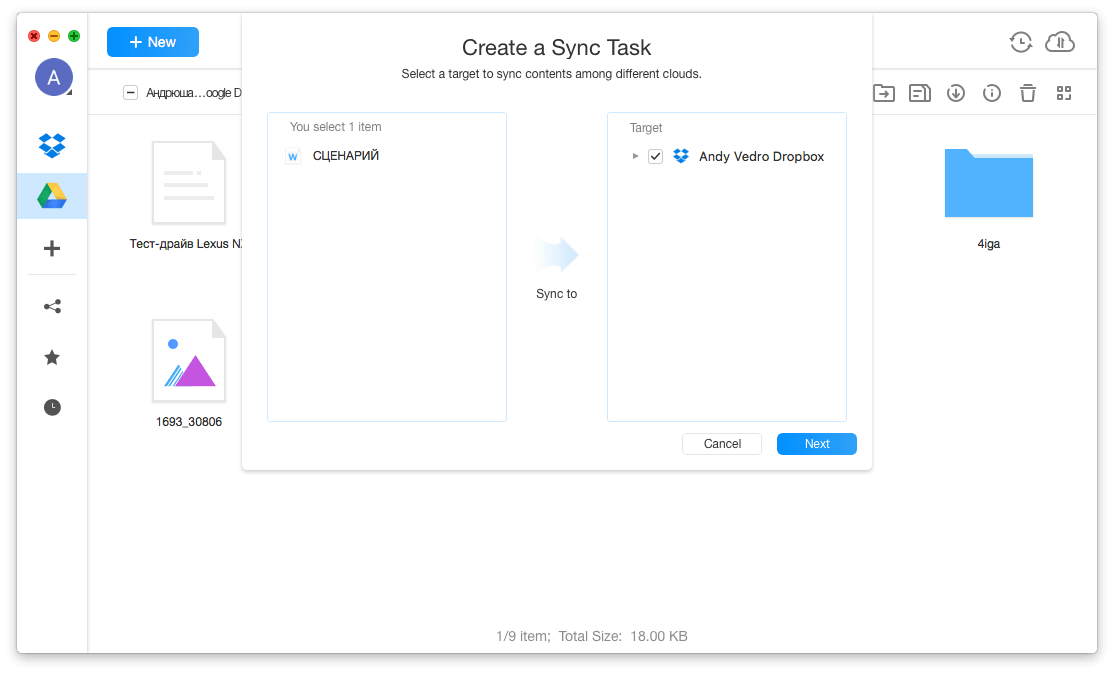Open the shared items sidebar icon
Image resolution: width=1114 pixels, height=674 pixels.
coord(52,307)
